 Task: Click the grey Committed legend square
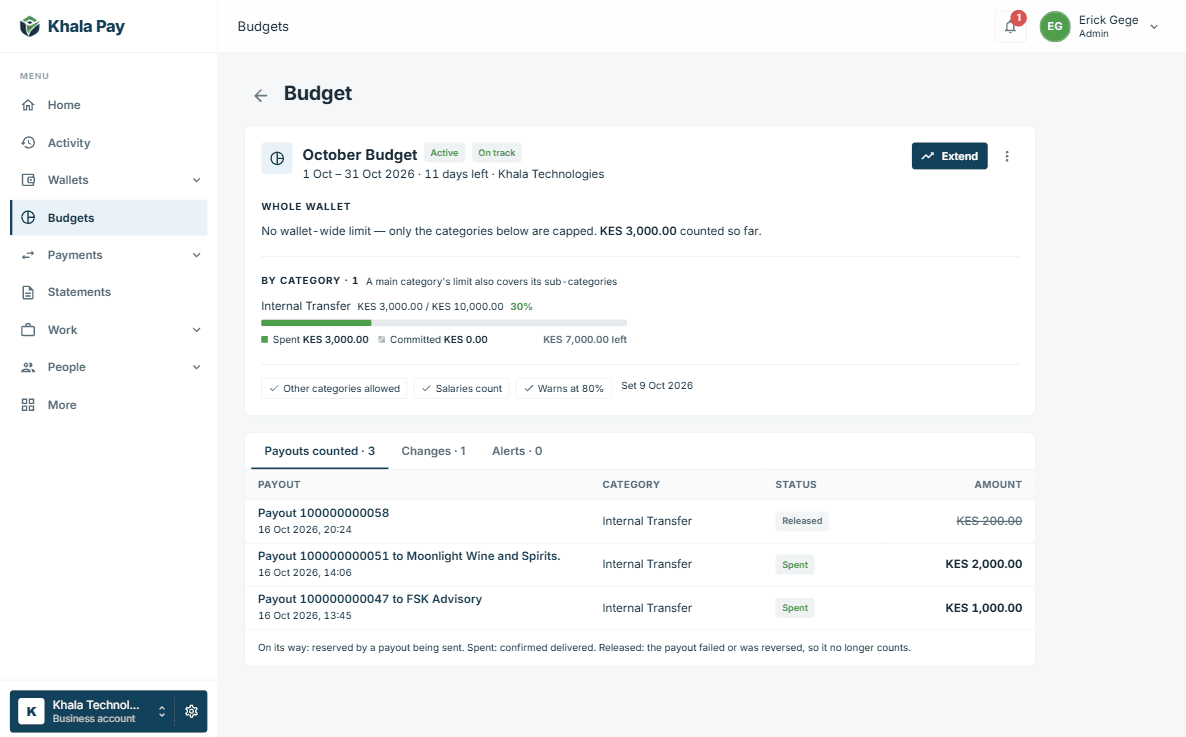point(382,340)
